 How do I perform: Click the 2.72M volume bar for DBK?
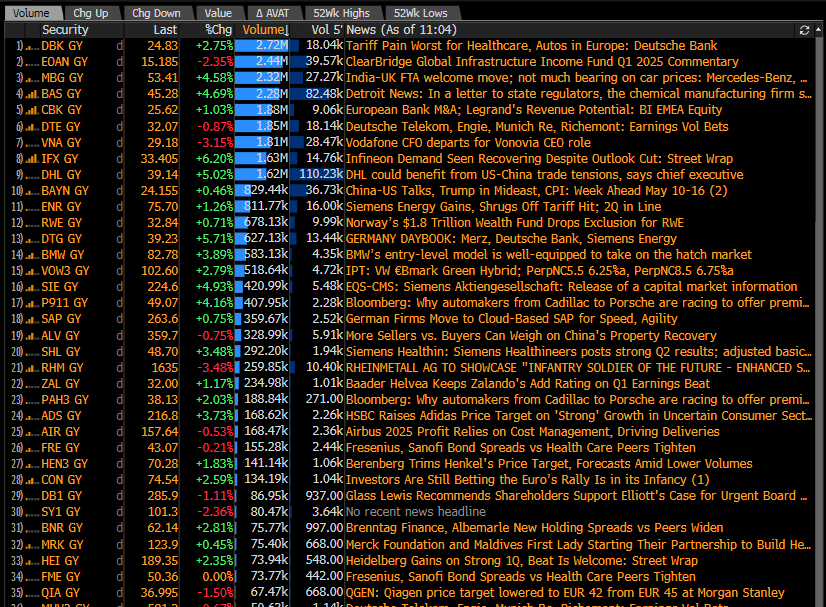click(262, 46)
